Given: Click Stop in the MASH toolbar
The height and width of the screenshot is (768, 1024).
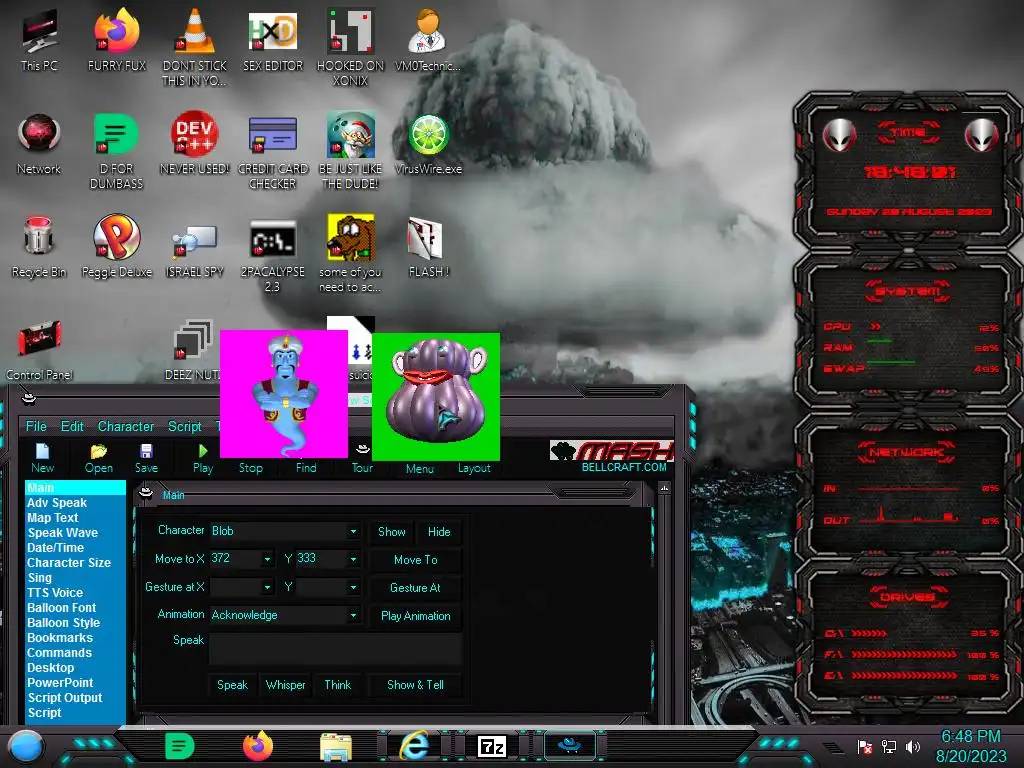Looking at the screenshot, I should [251, 468].
